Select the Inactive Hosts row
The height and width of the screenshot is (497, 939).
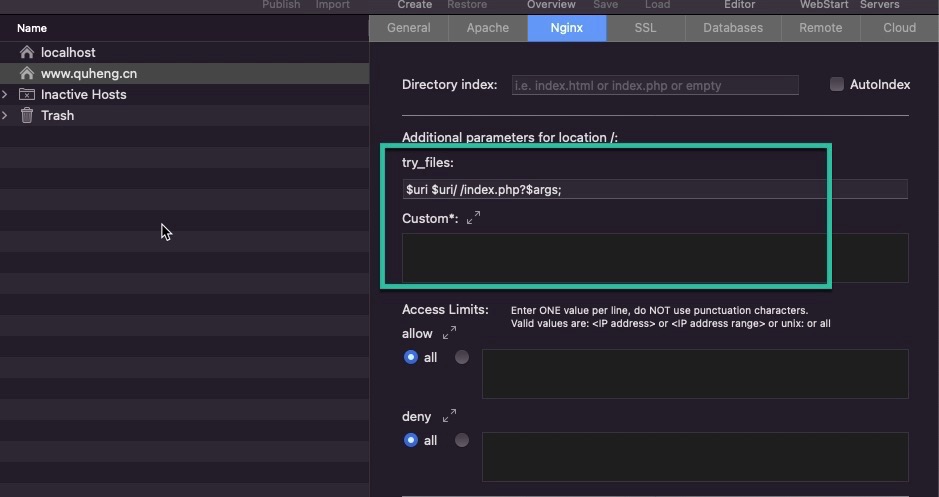coord(184,94)
